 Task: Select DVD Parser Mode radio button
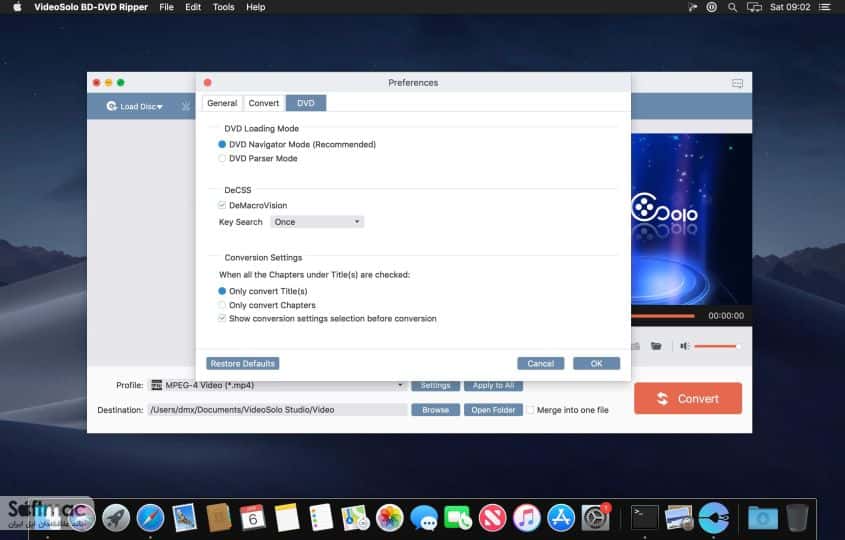(x=222, y=158)
